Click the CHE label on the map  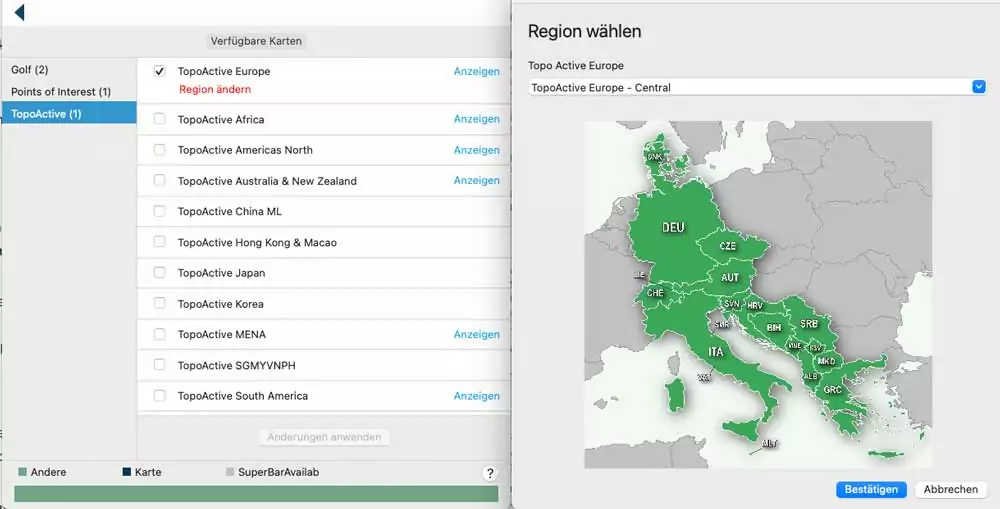(x=655, y=293)
